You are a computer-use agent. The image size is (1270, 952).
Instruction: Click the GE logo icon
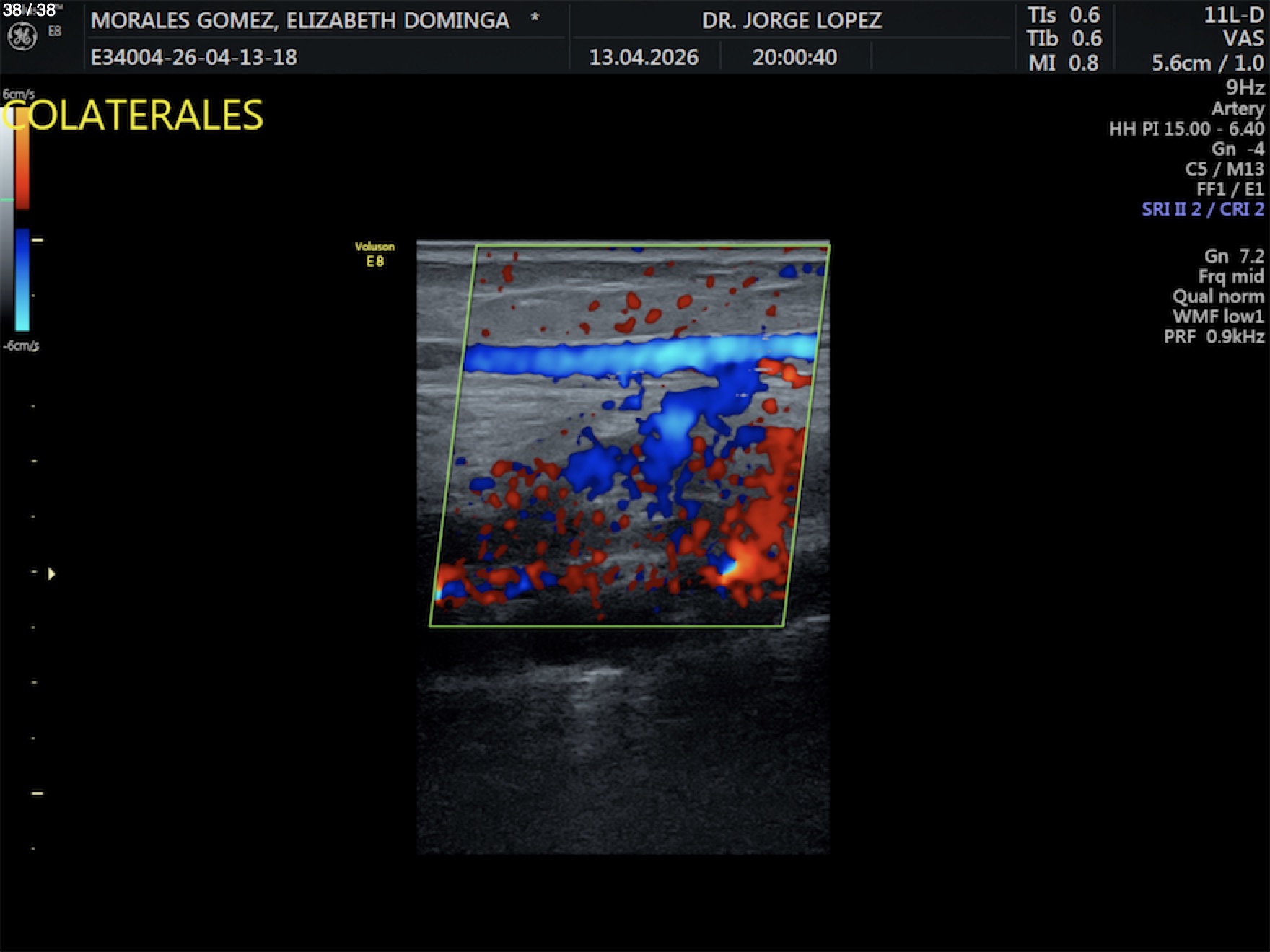pos(22,38)
